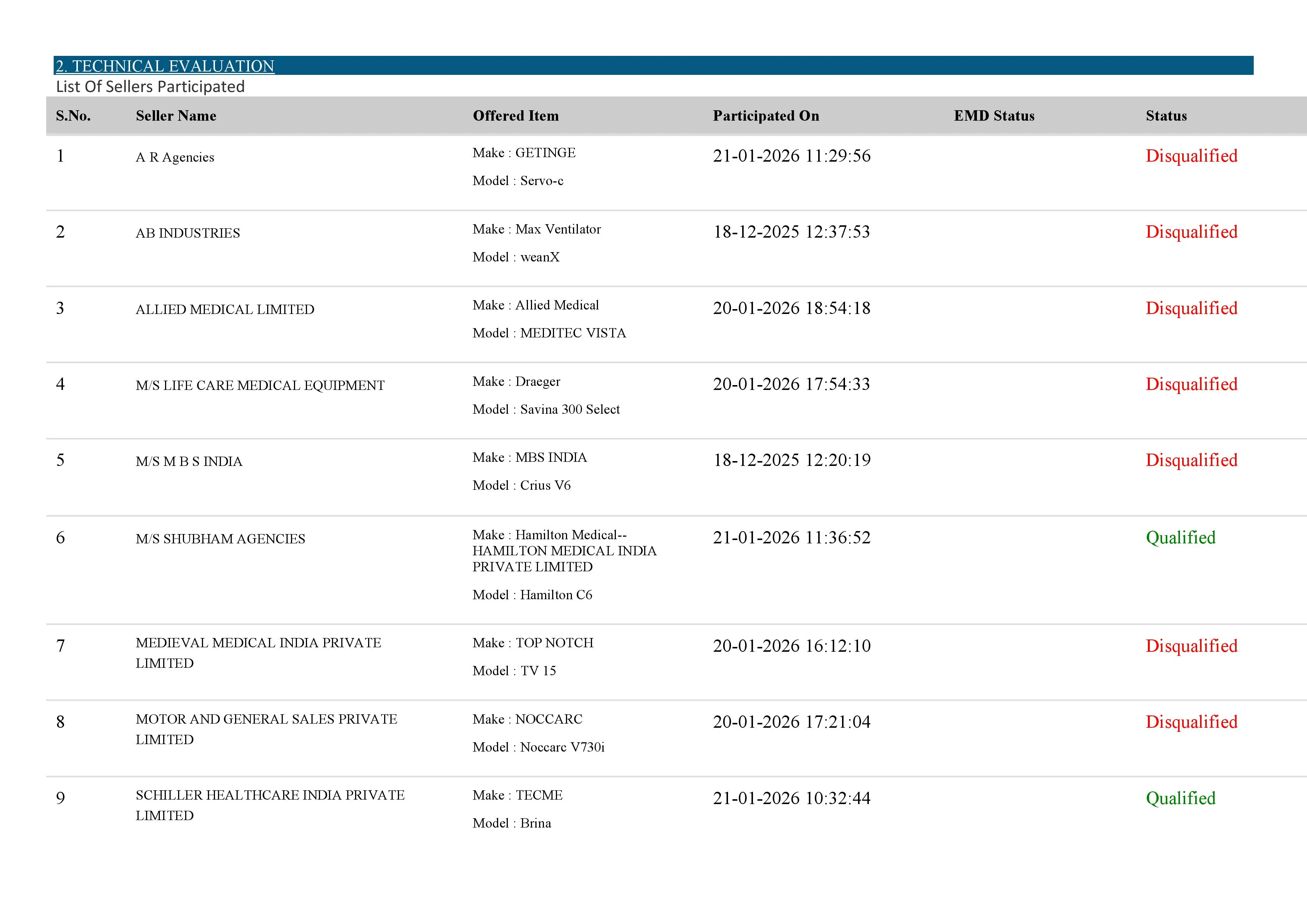Image resolution: width=1307 pixels, height=924 pixels.
Task: Click the 'Model : Noccarc V730i' text
Action: [x=538, y=747]
